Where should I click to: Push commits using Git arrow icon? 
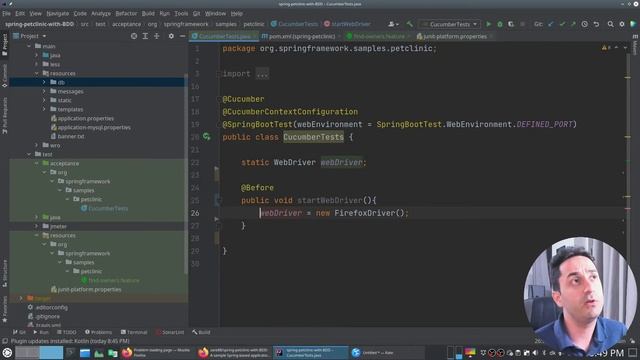tap(573, 24)
